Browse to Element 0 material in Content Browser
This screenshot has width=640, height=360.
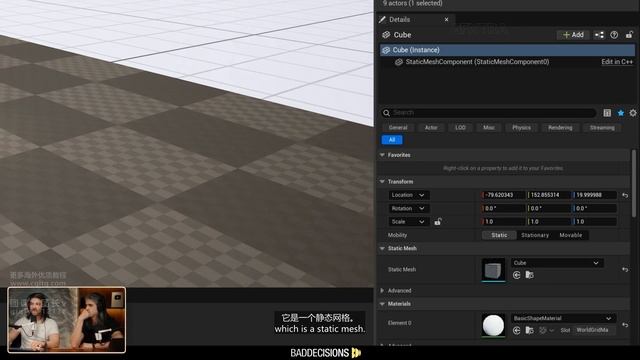click(x=529, y=330)
